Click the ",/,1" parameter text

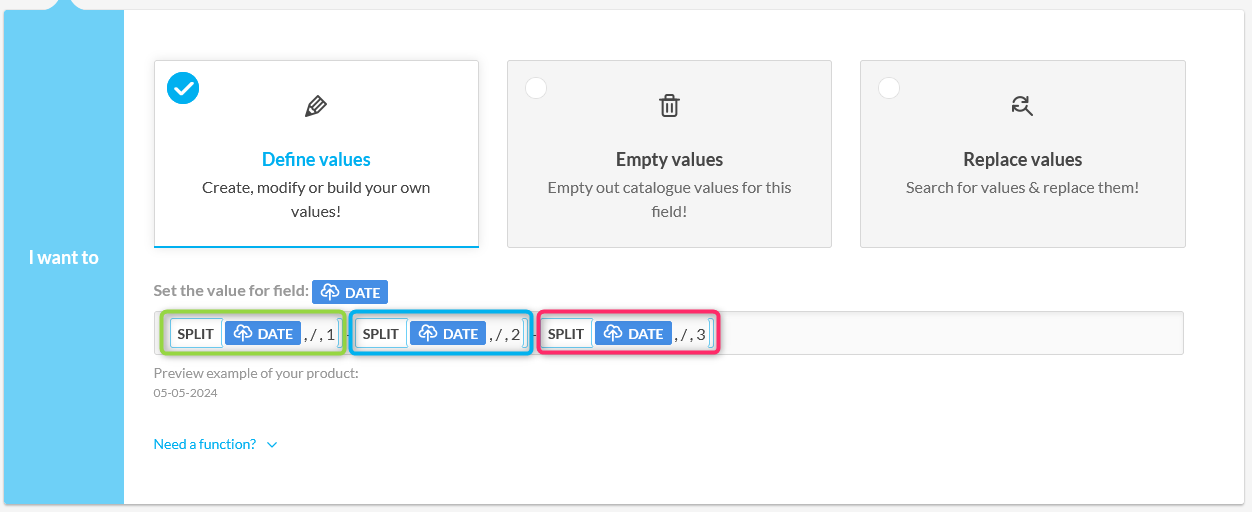320,334
